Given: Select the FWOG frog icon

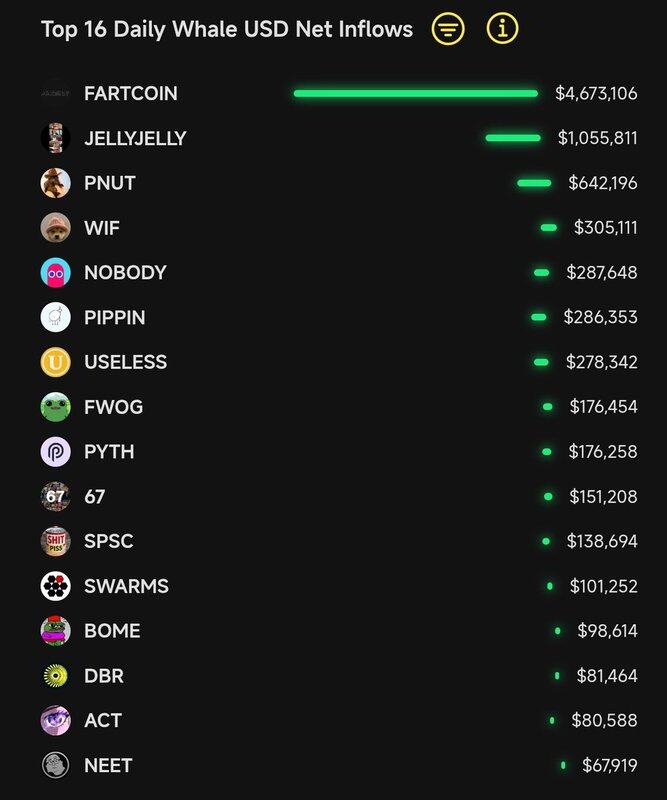Looking at the screenshot, I should point(55,407).
